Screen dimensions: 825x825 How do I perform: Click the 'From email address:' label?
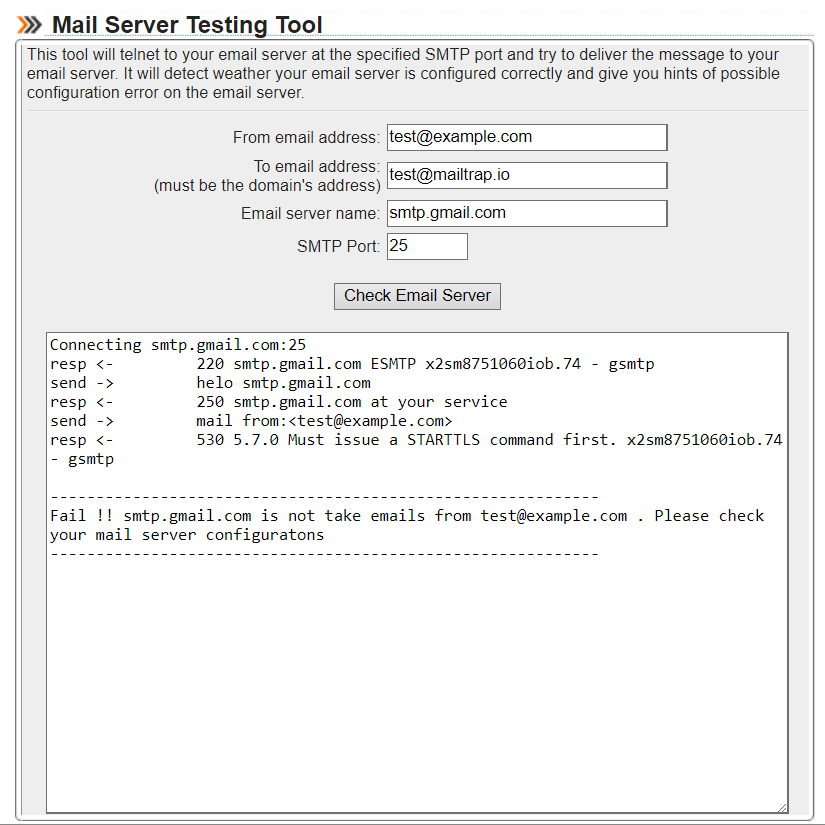click(306, 137)
